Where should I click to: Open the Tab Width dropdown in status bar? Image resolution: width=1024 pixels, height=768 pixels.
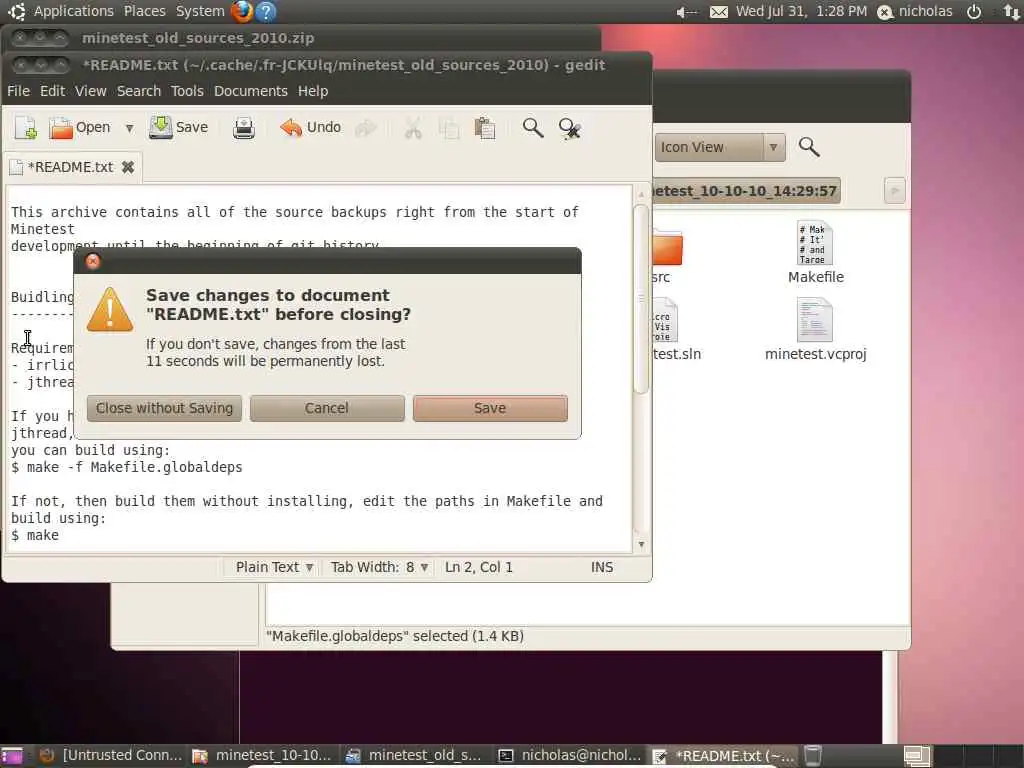pyautogui.click(x=379, y=567)
